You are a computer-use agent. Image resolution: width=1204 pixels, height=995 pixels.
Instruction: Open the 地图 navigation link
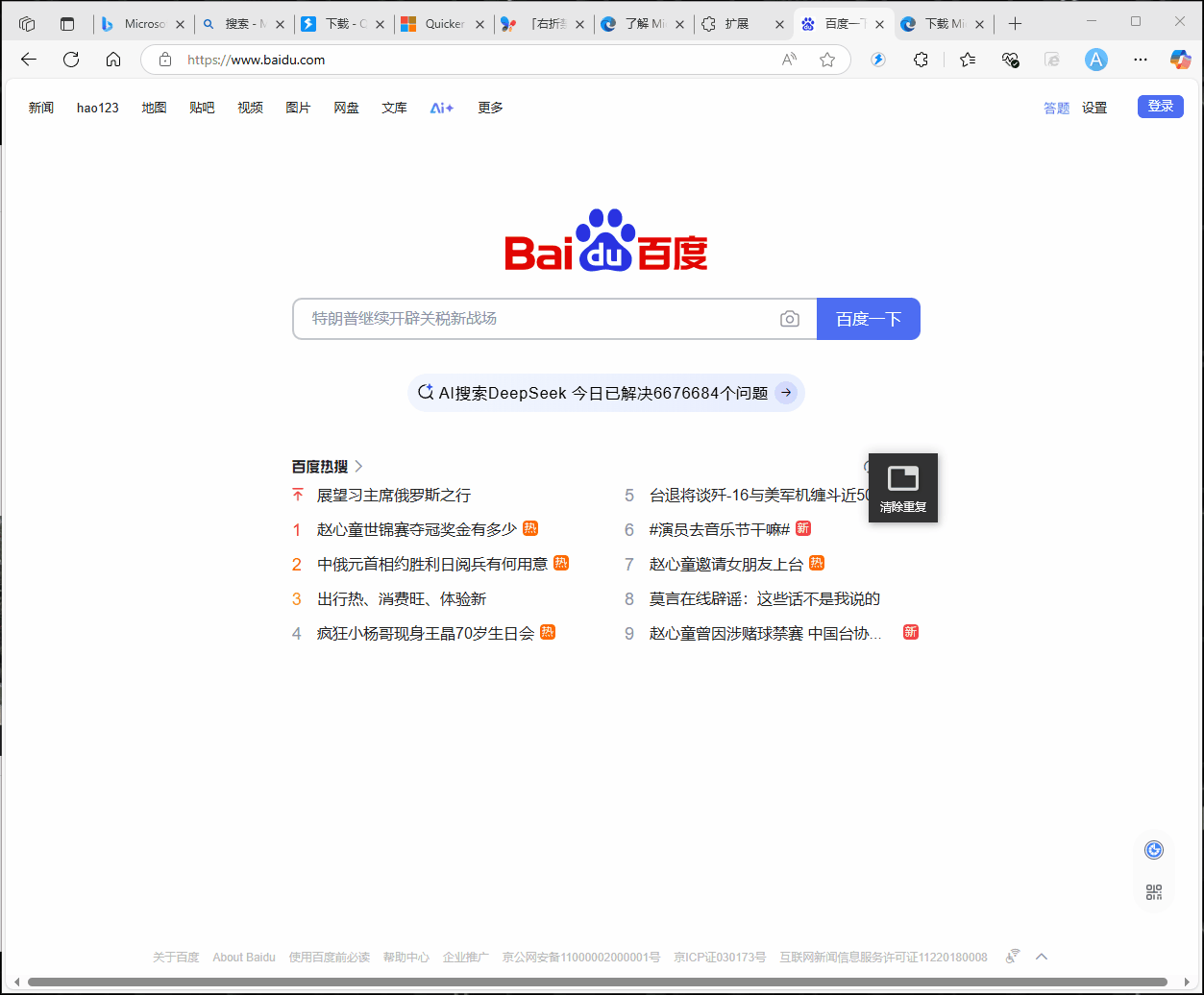(x=154, y=108)
